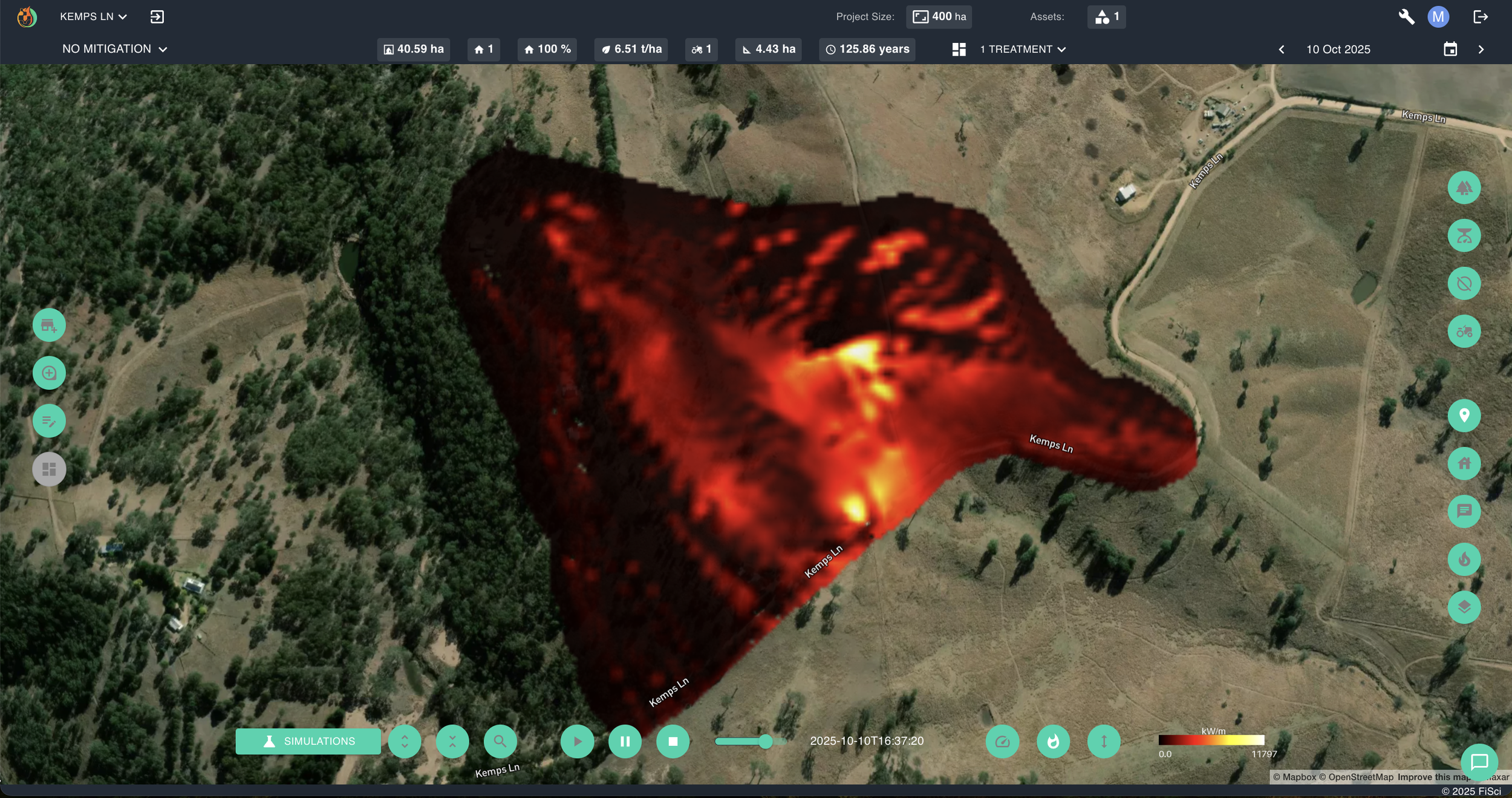
Task: Click the 40.59 ha burnt area stat
Action: [x=414, y=49]
